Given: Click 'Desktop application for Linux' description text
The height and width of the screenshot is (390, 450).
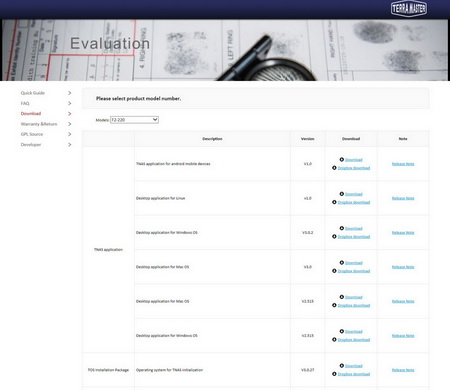Looking at the screenshot, I should click(x=160, y=198).
